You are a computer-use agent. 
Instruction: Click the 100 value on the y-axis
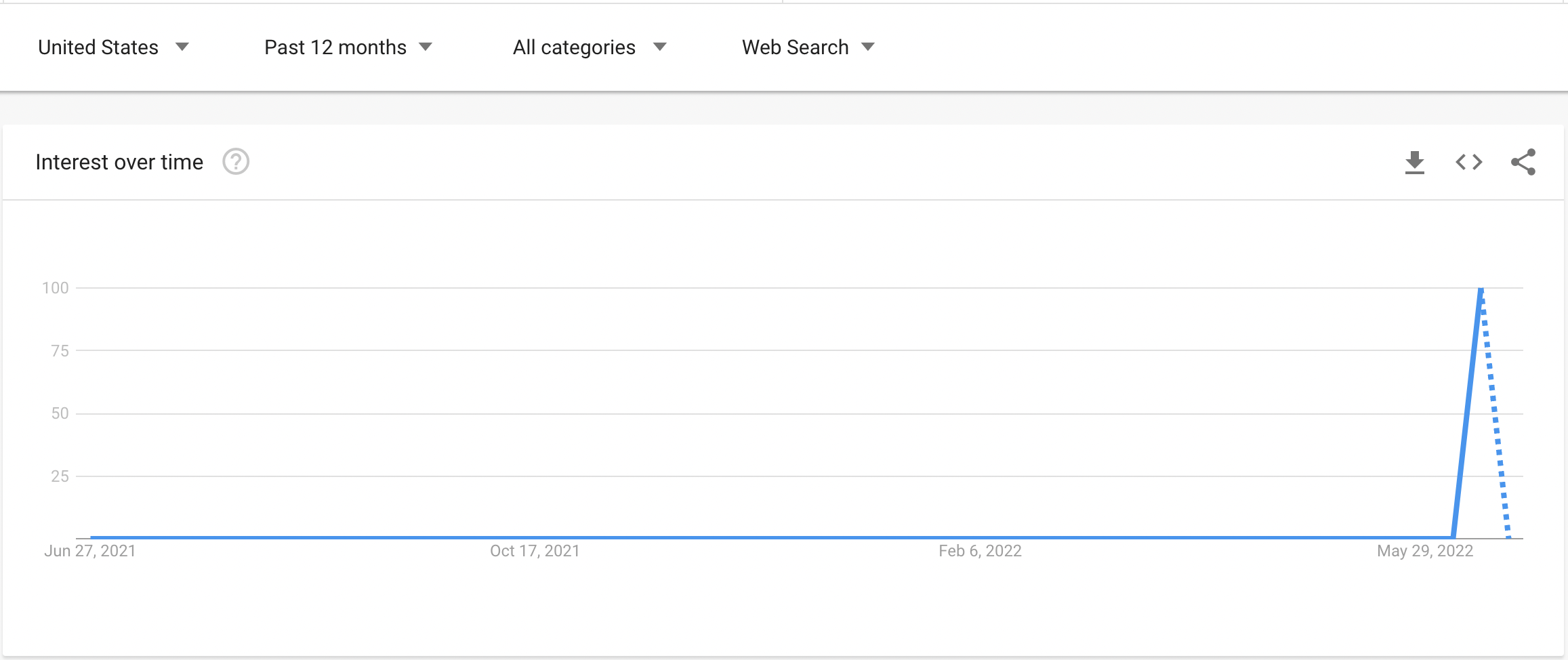click(56, 288)
